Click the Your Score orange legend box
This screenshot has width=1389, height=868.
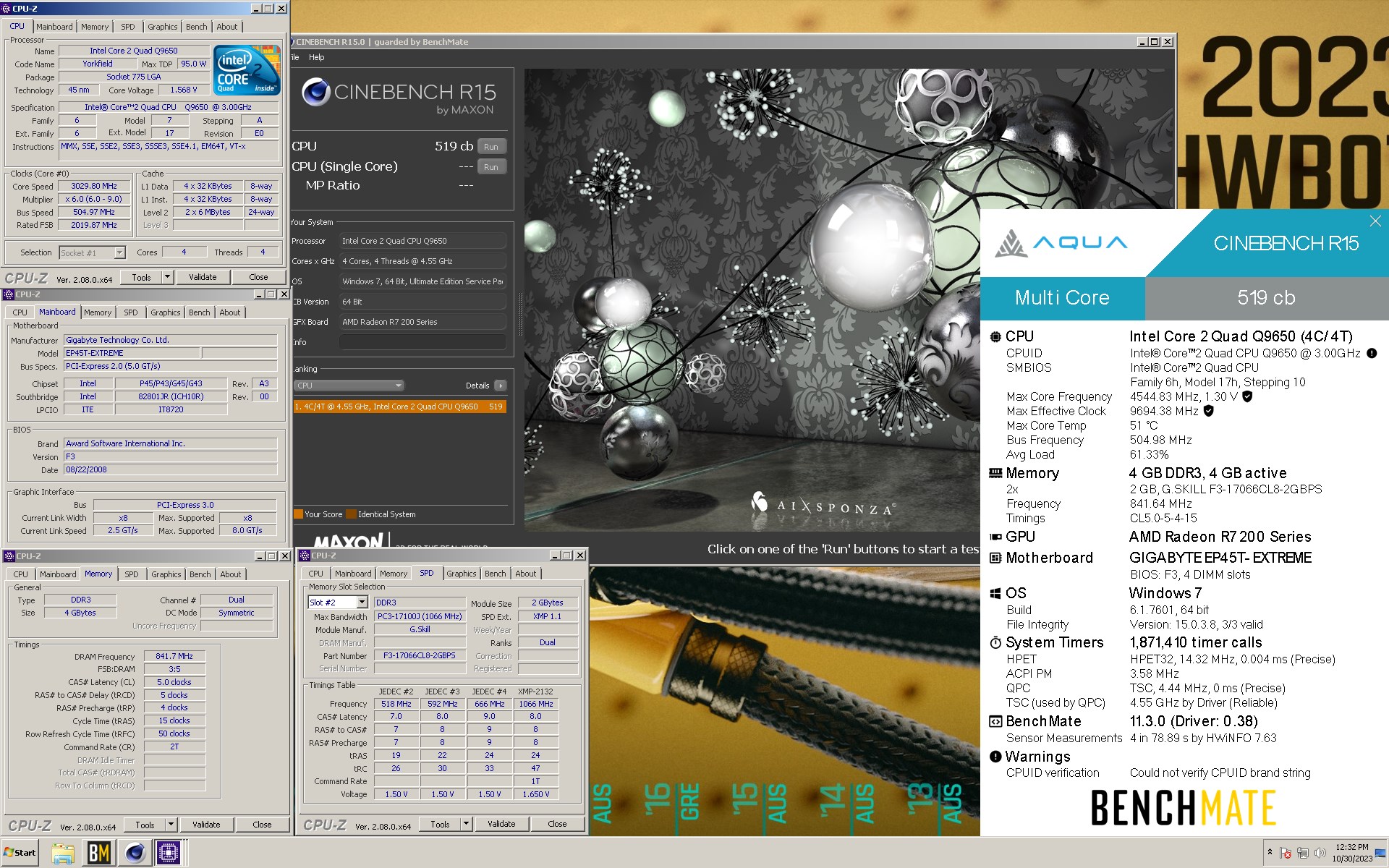click(x=298, y=514)
